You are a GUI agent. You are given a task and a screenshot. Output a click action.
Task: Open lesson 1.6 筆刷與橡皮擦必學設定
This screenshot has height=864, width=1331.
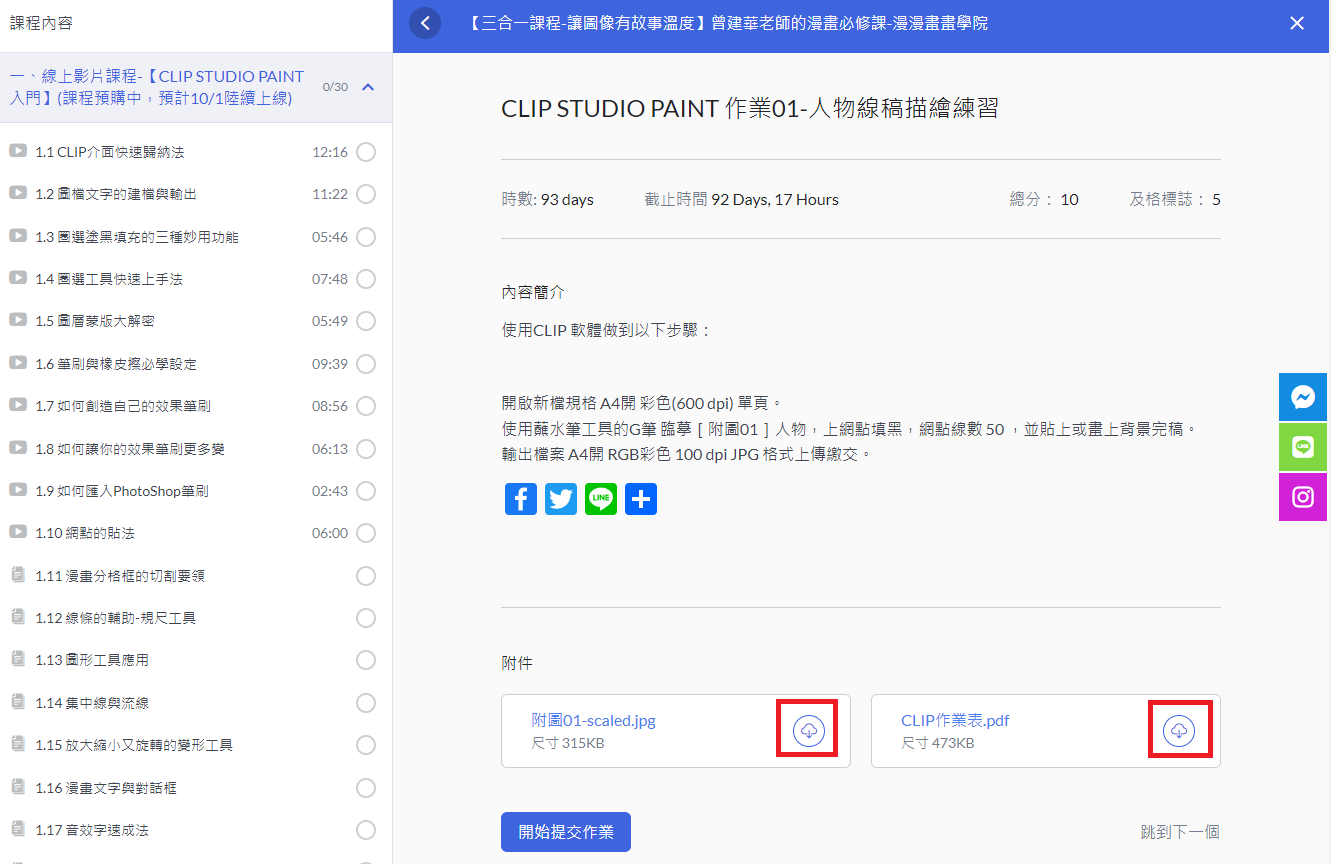coord(116,364)
